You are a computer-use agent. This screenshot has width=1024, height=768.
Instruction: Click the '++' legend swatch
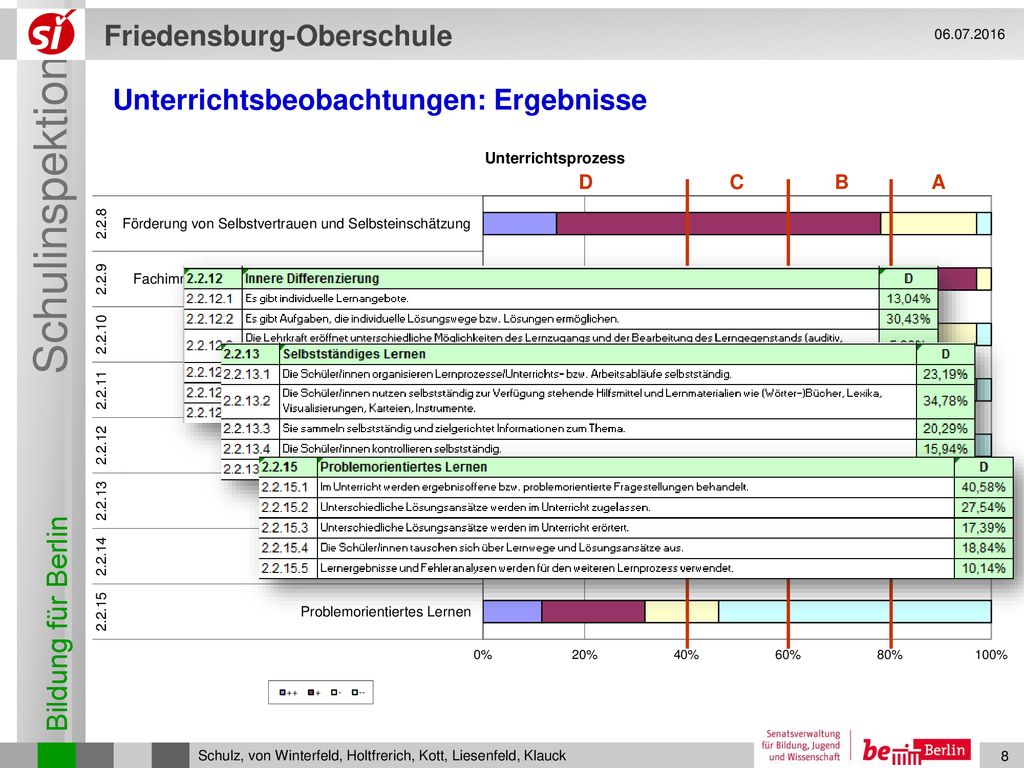(x=282, y=692)
